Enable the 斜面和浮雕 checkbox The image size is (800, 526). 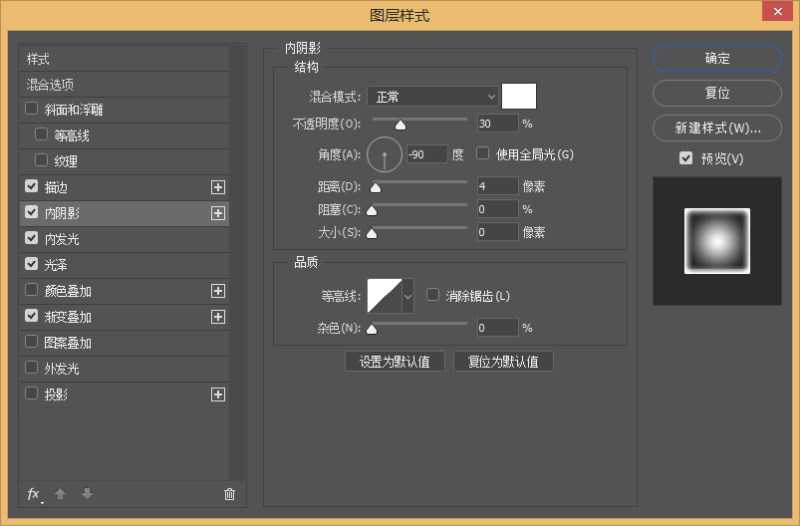coord(32,109)
